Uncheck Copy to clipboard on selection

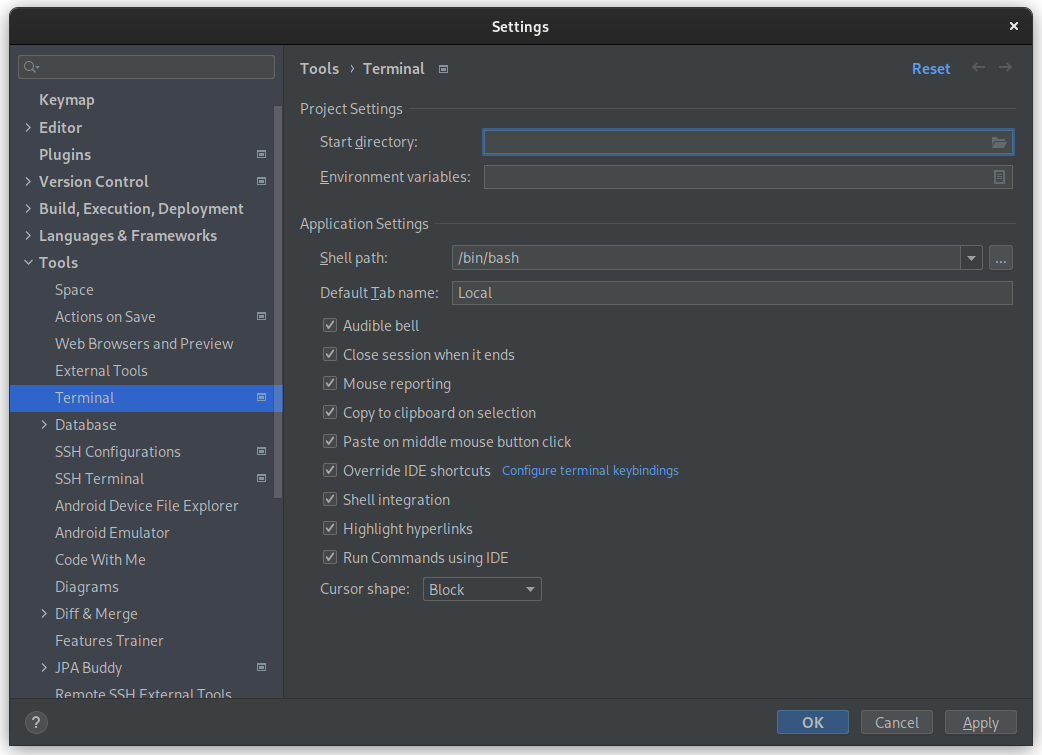(x=330, y=413)
